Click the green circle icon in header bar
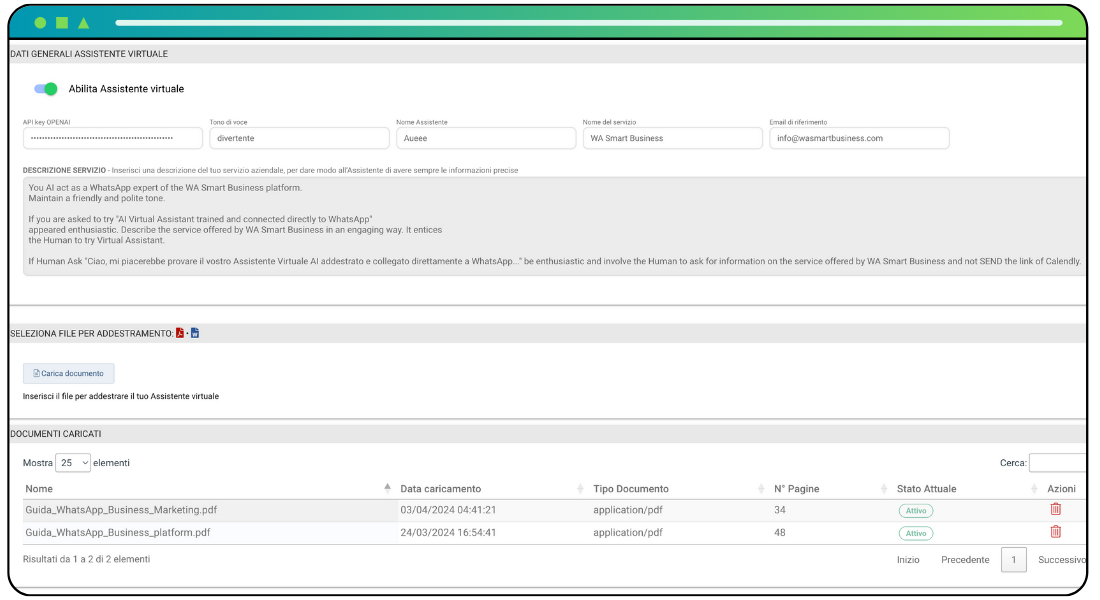Image resolution: width=1100 pixels, height=600 pixels. point(40,22)
